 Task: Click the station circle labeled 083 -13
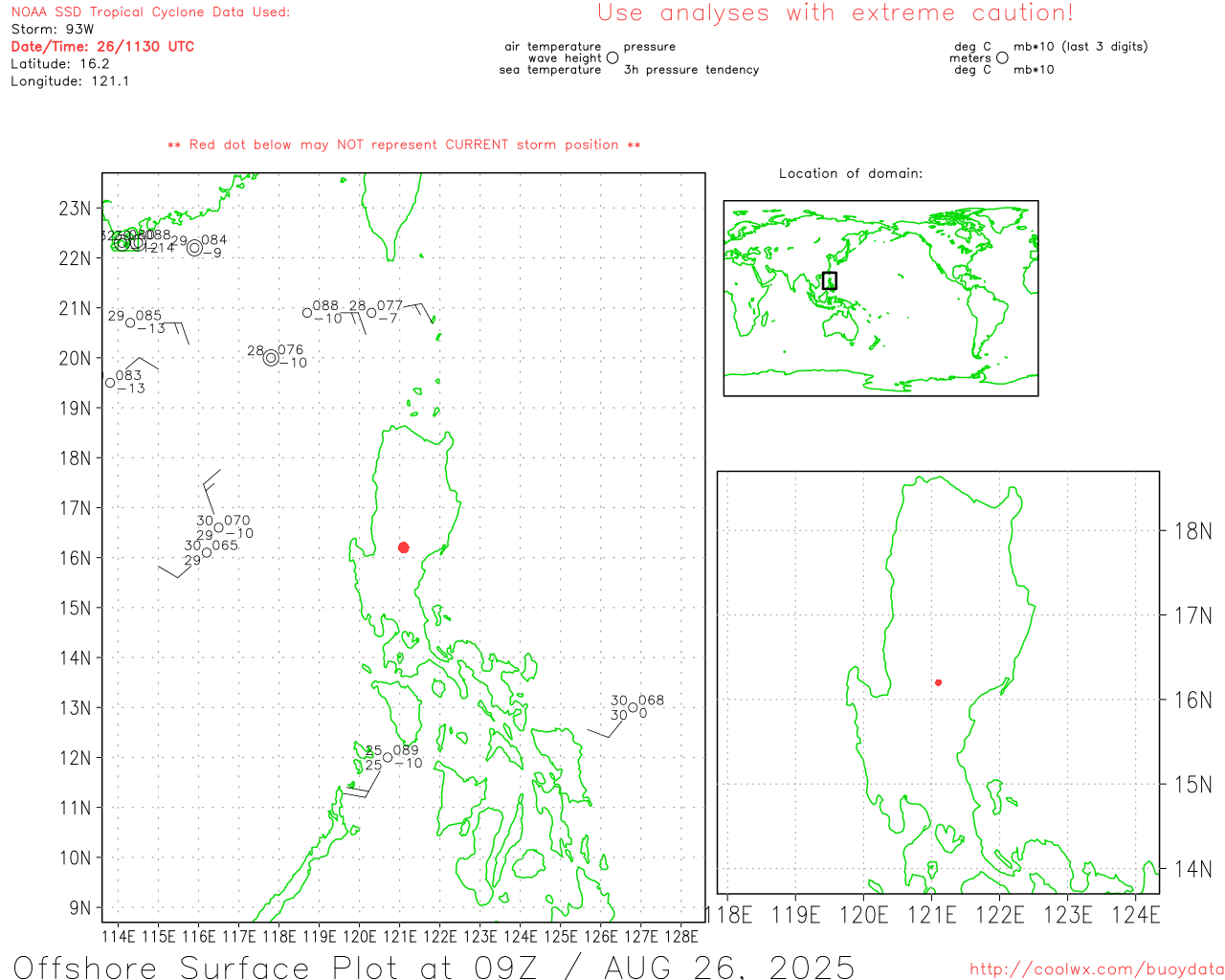tap(110, 383)
